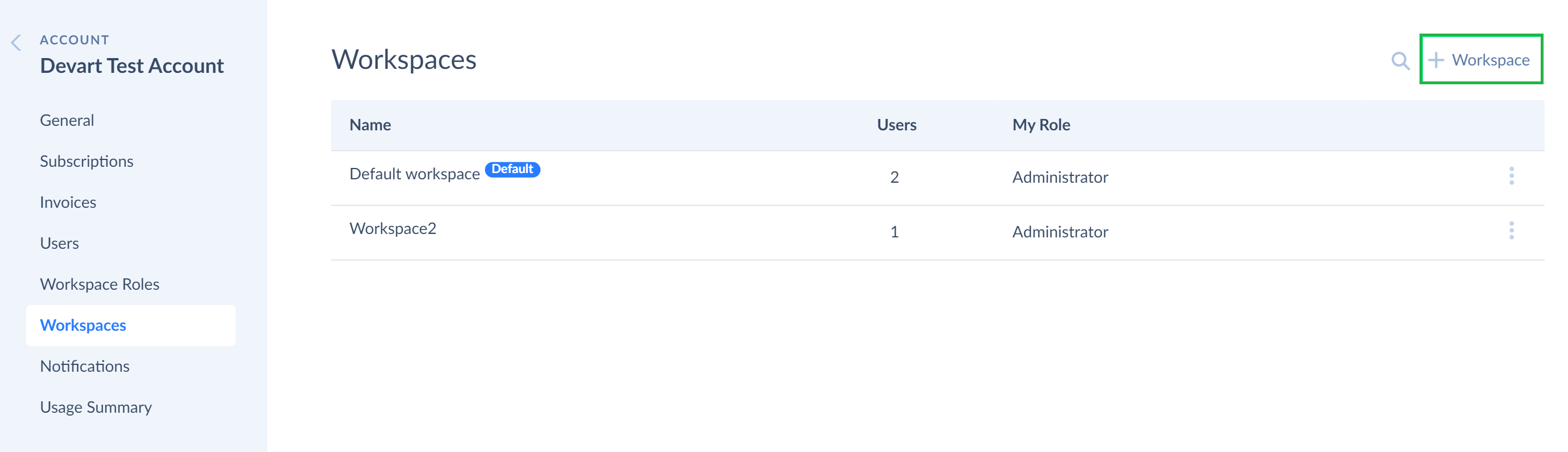Click the My Role column header
The height and width of the screenshot is (452, 1568).
(x=1041, y=125)
